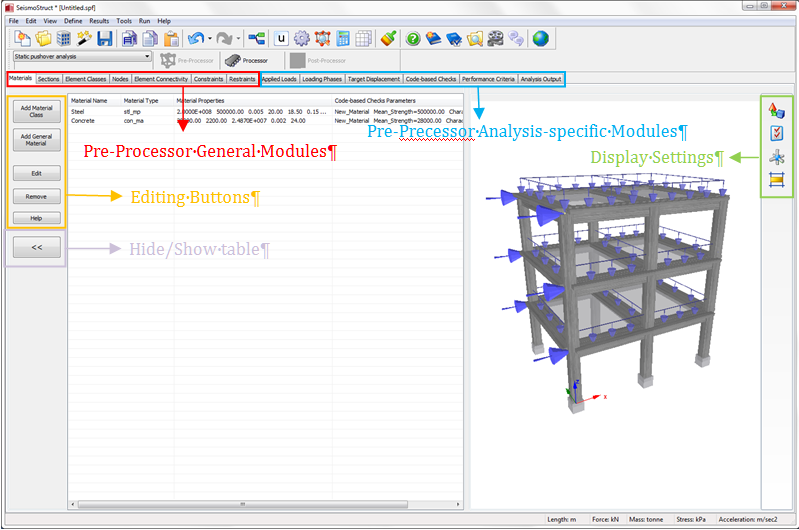This screenshot has height=530, width=799.
Task: Open the wizard wand tool
Action: [84, 39]
